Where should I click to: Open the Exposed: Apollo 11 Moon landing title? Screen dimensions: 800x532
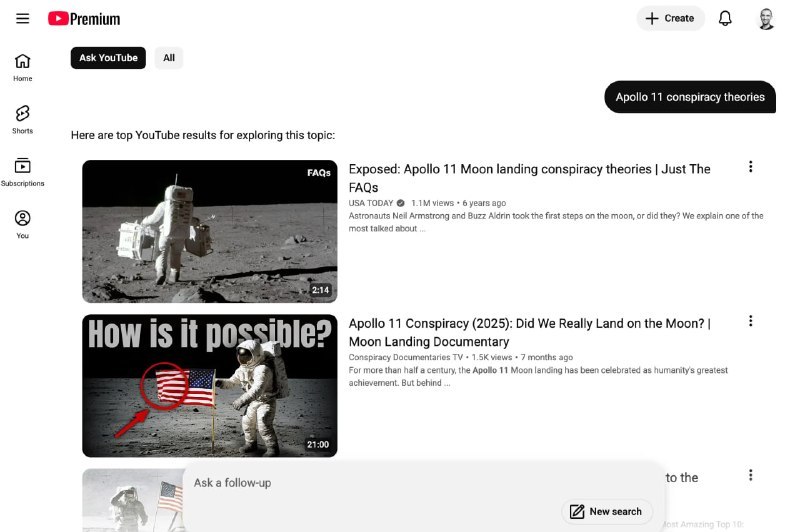pos(529,178)
